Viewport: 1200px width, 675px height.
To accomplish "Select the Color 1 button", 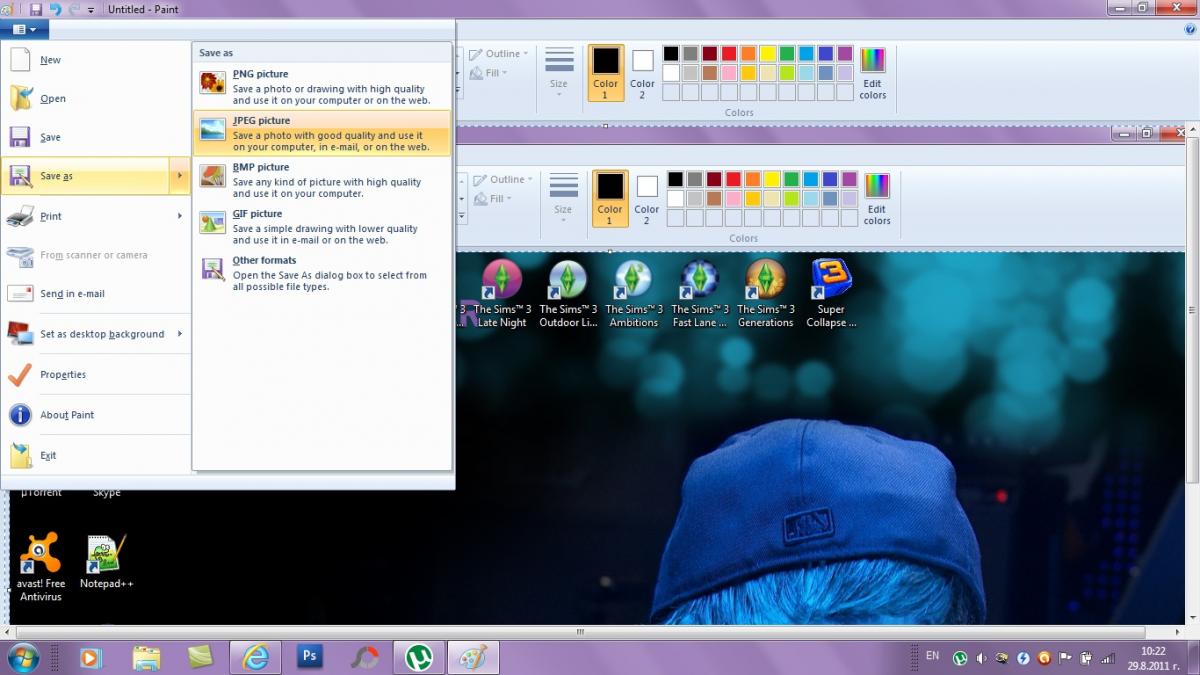I will click(x=605, y=73).
